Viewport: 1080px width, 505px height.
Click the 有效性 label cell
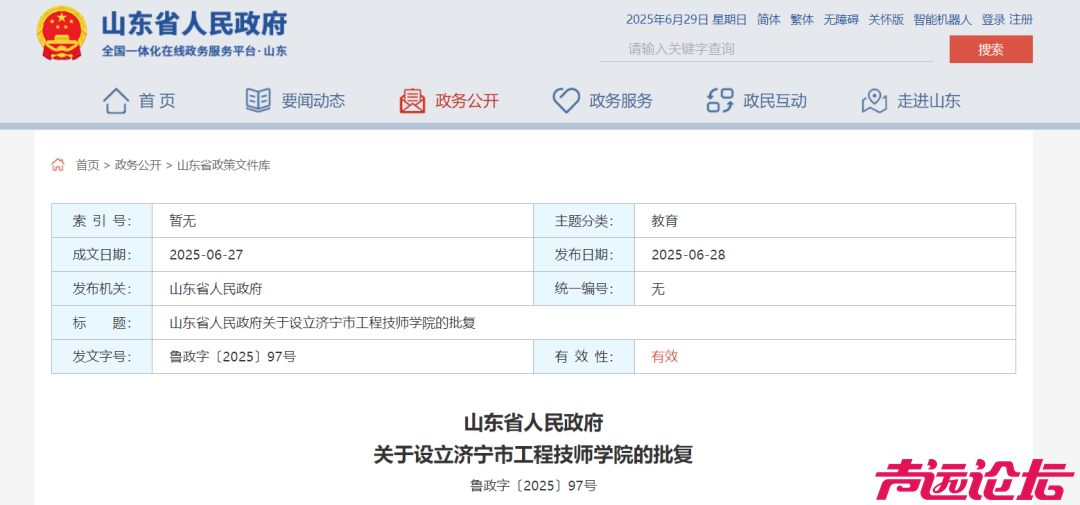click(x=584, y=356)
